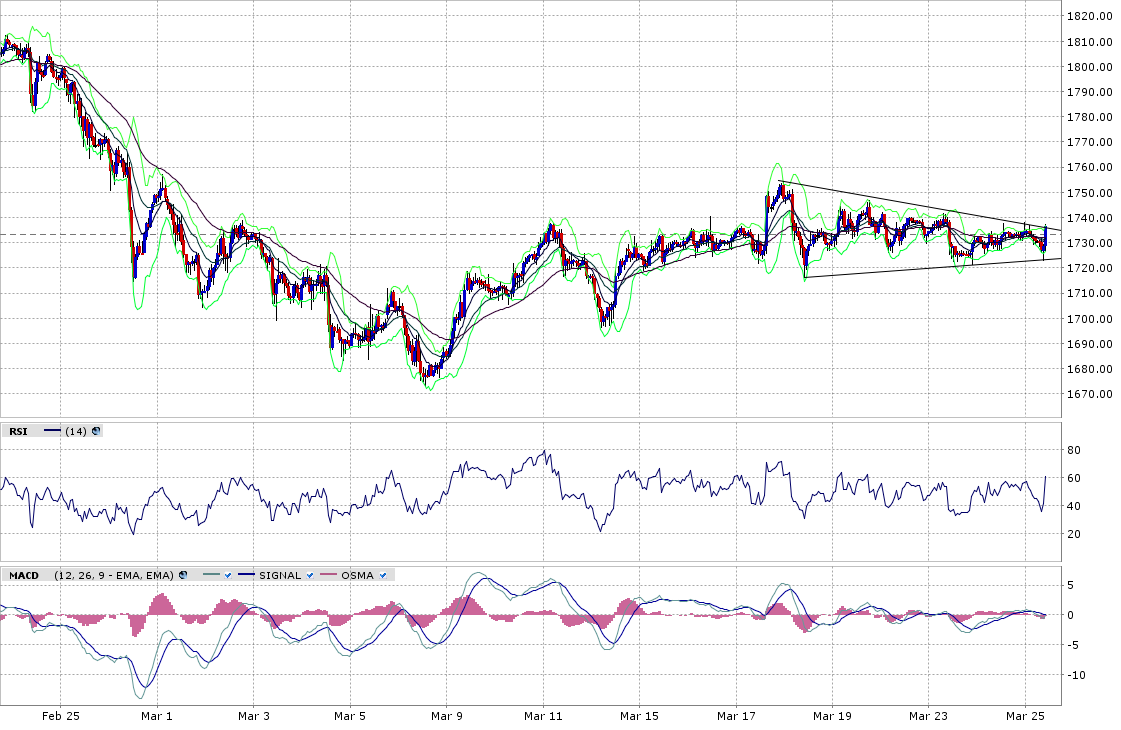Select the pink OSMA color swatch
The width and height of the screenshot is (1121, 730).
(326, 575)
